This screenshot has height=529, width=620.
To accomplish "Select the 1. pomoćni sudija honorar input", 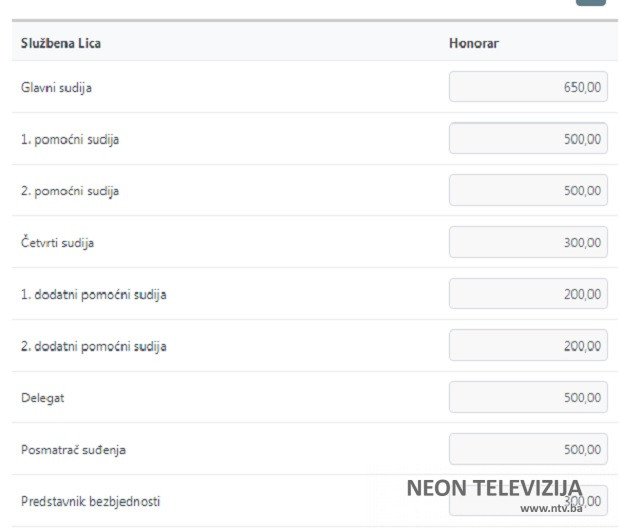I will (528, 139).
